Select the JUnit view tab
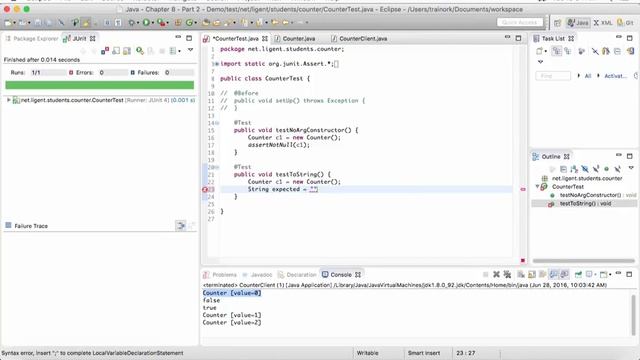 click(x=80, y=38)
